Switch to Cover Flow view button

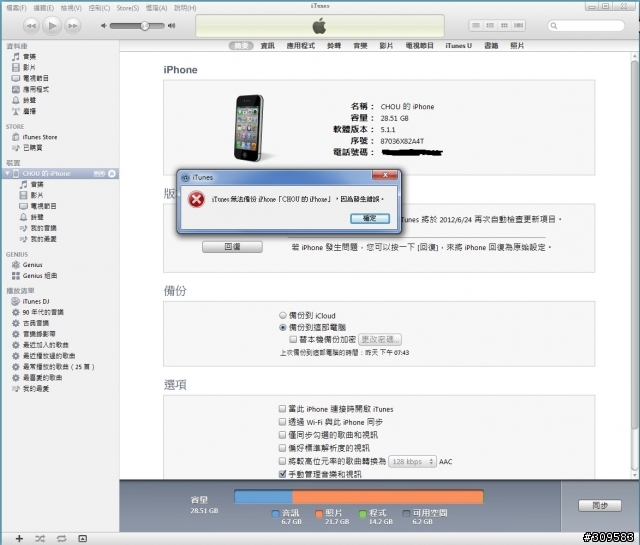tap(518, 25)
